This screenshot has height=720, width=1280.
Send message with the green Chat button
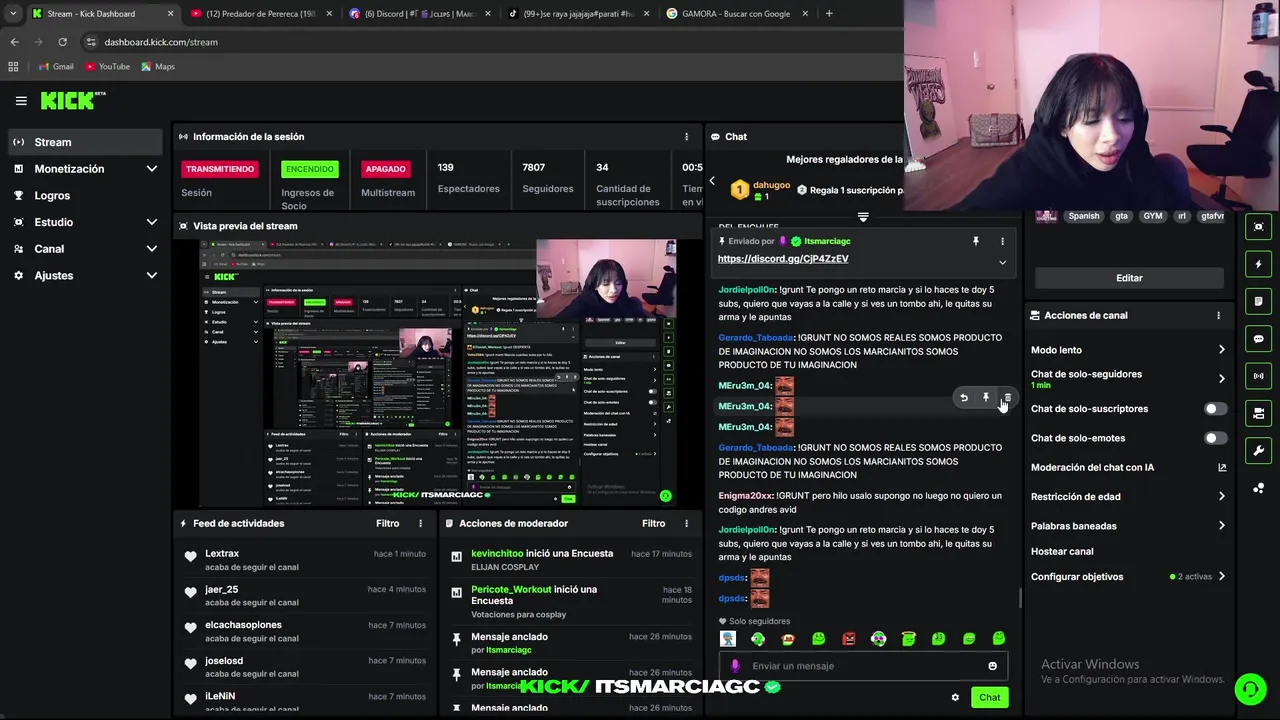989,698
